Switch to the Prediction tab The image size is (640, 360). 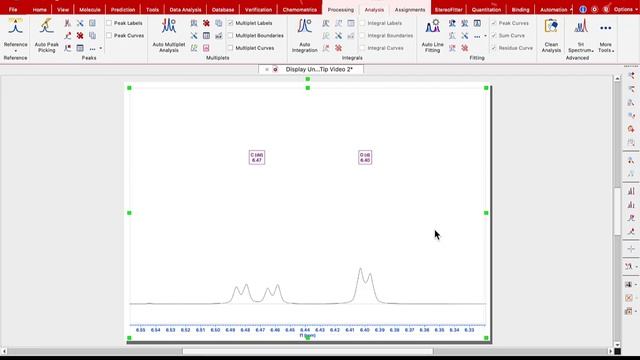click(x=123, y=9)
